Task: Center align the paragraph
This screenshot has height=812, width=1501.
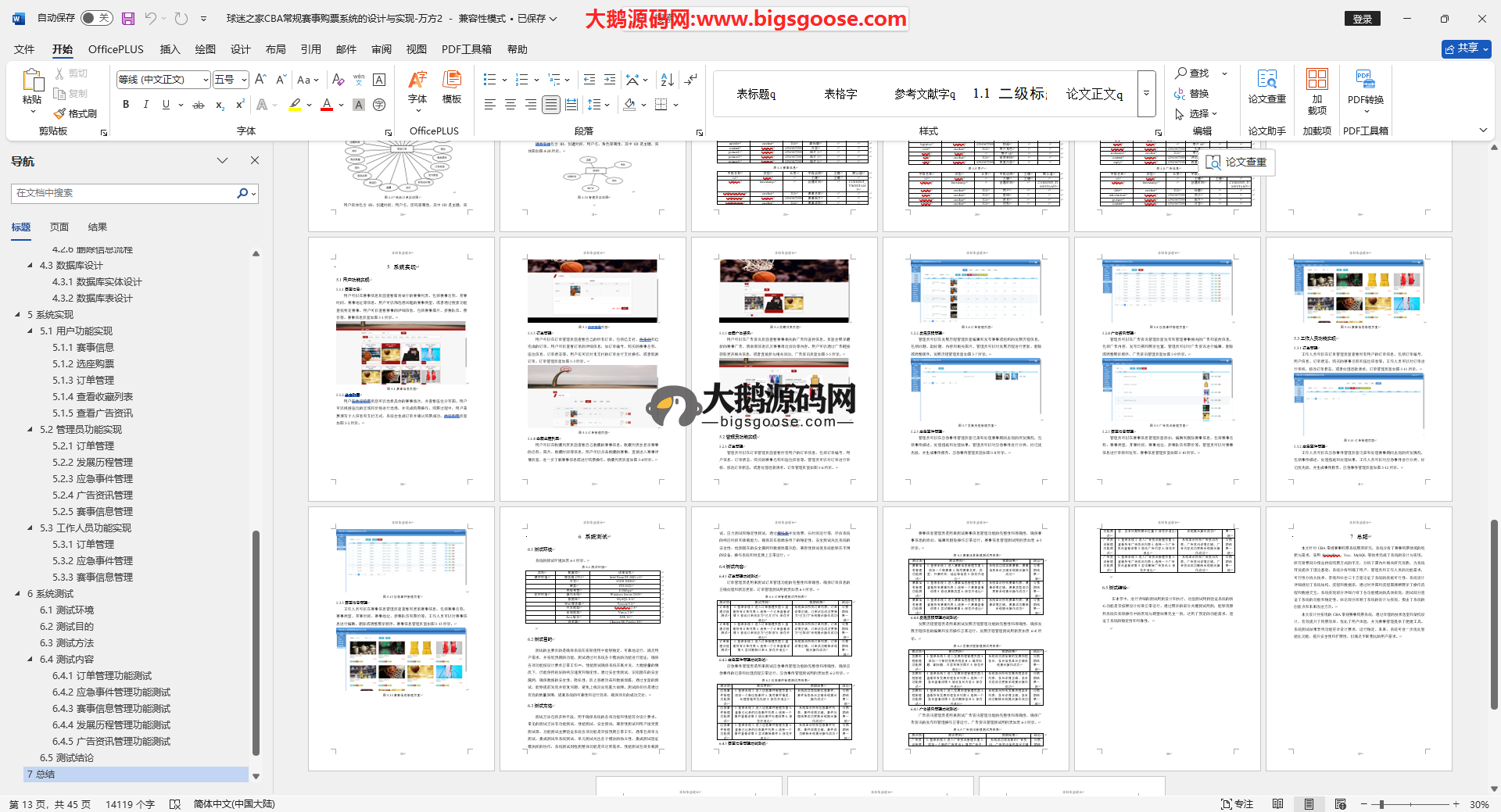Action: [510, 105]
